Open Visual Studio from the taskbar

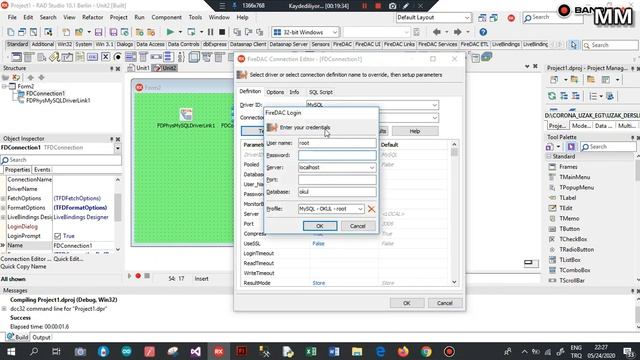[196, 351]
